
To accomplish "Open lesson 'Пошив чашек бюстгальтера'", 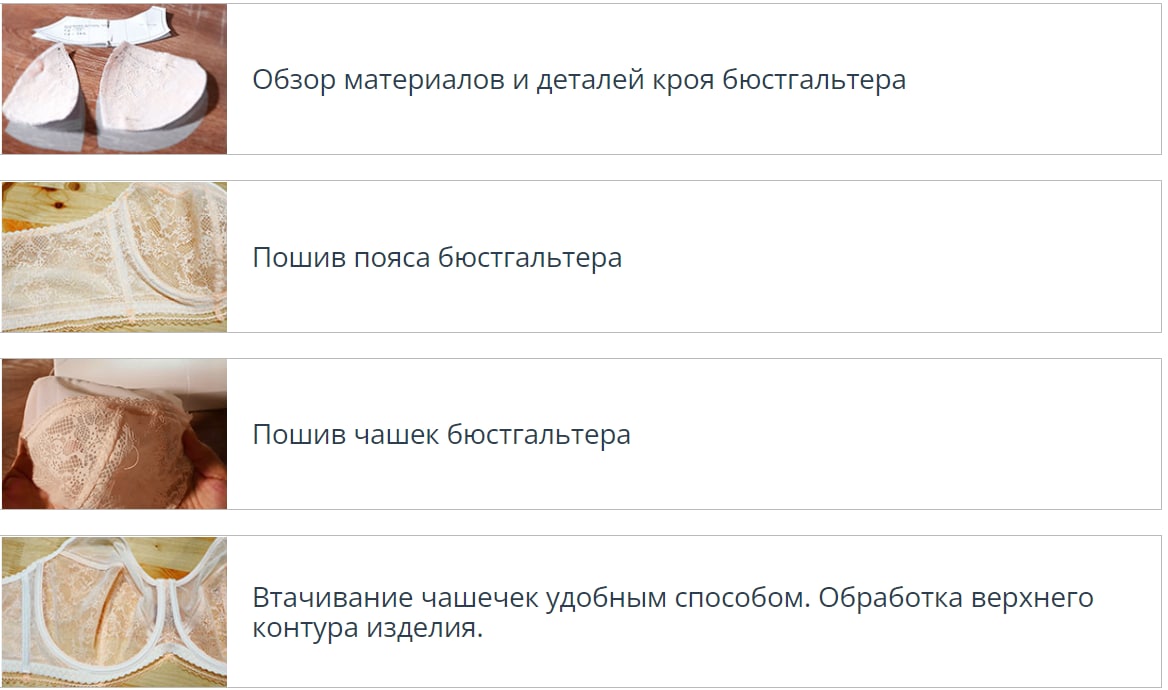I will click(x=441, y=436).
